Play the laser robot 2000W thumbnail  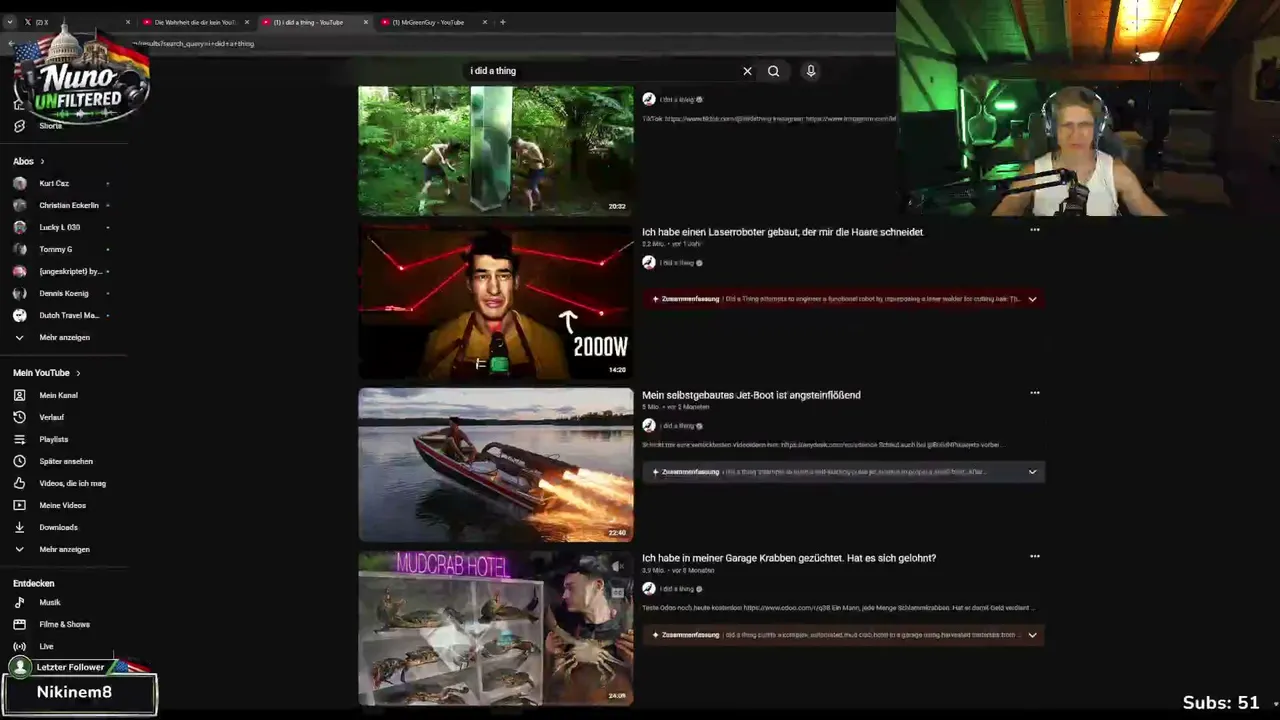[496, 301]
